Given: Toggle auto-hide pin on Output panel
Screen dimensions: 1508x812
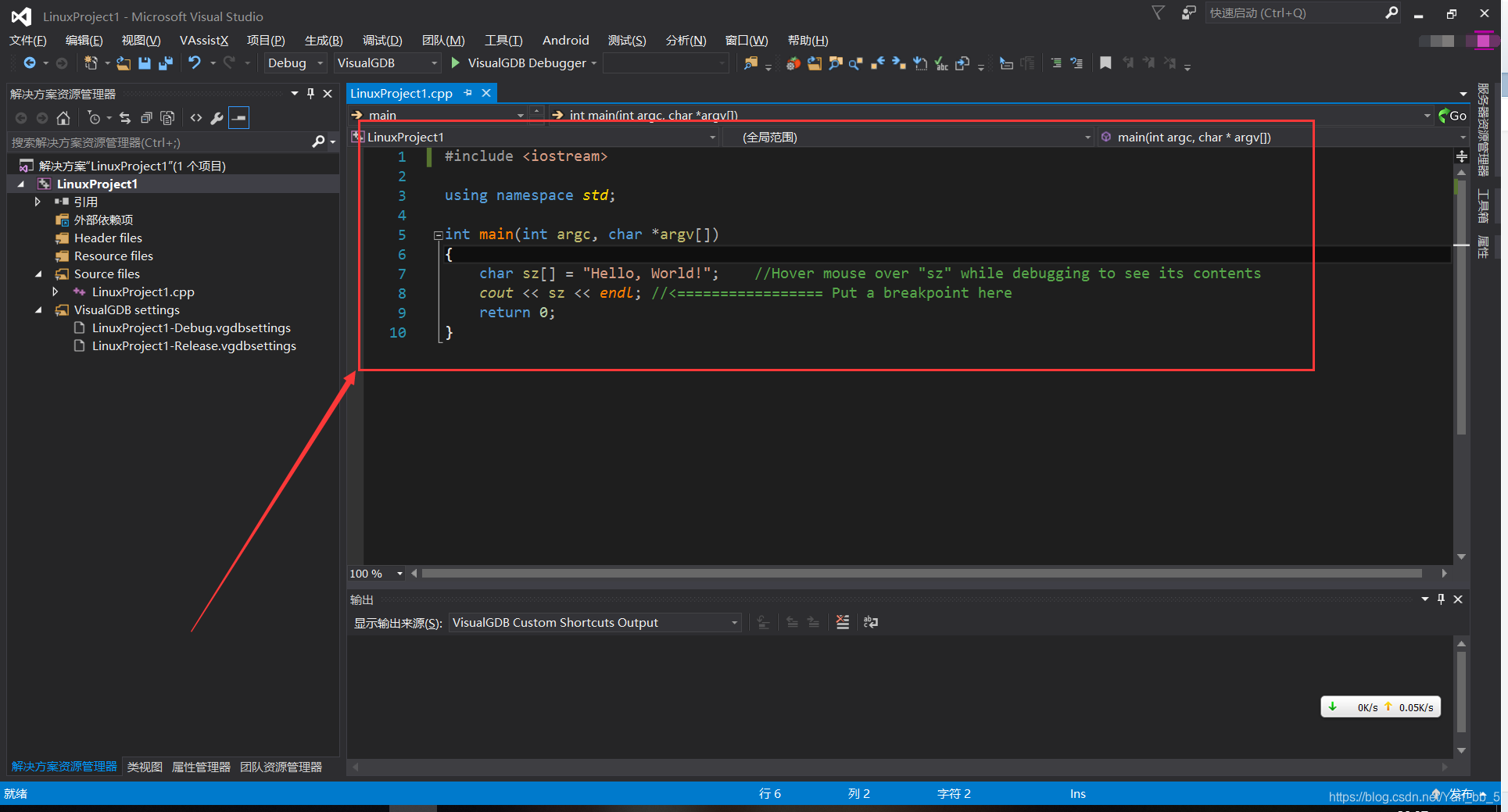Looking at the screenshot, I should (x=1441, y=599).
